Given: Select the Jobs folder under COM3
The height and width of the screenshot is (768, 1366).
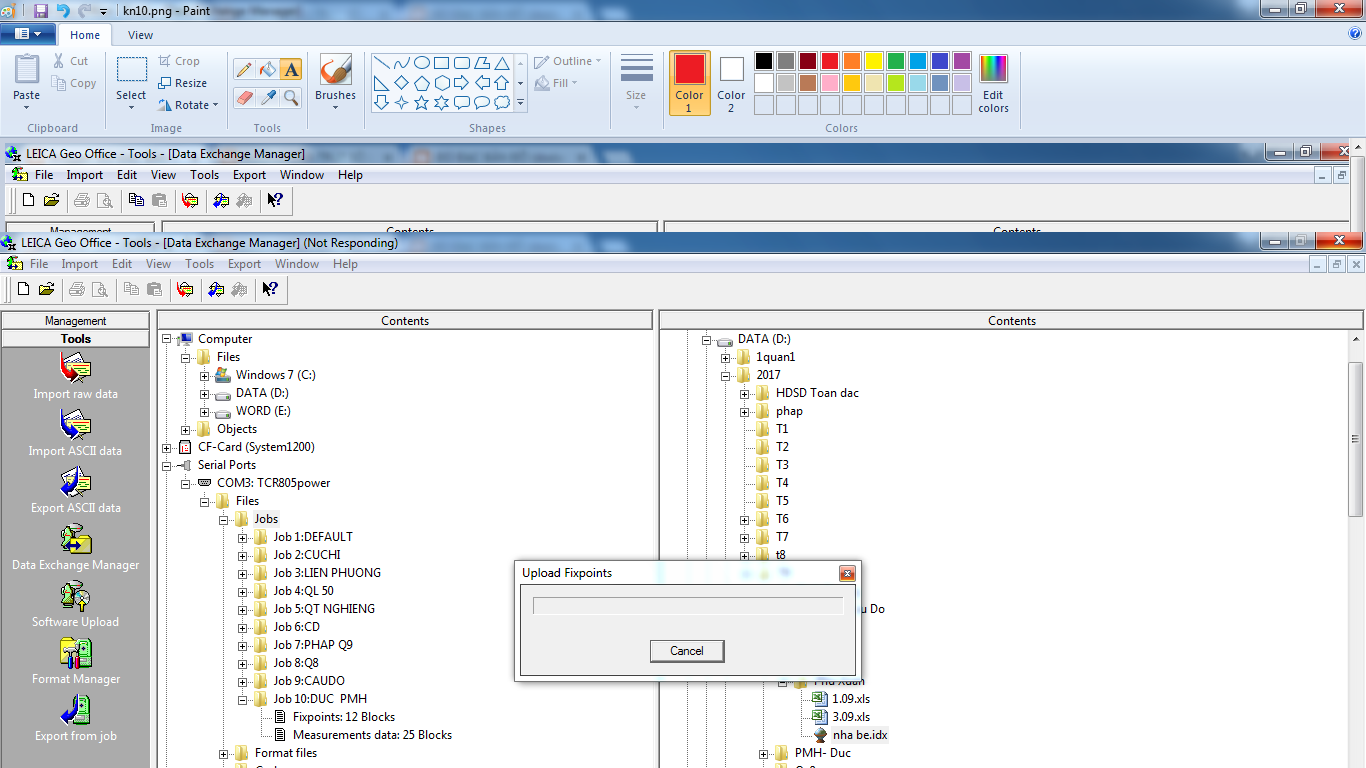Looking at the screenshot, I should (266, 519).
